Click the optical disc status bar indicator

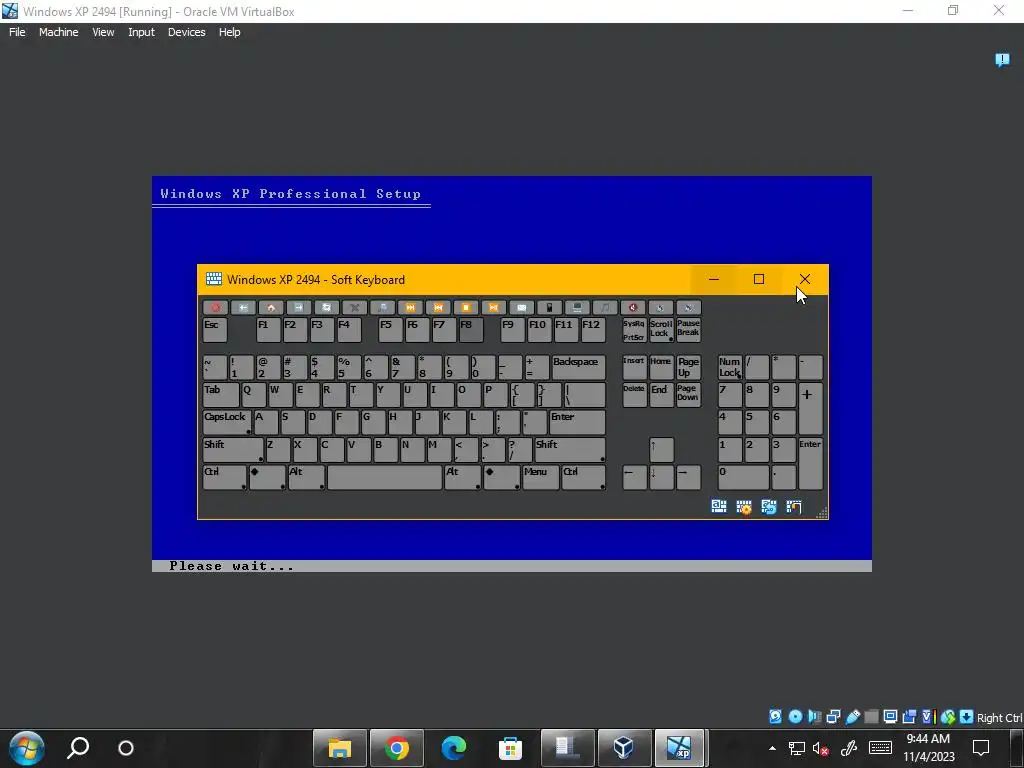click(795, 716)
